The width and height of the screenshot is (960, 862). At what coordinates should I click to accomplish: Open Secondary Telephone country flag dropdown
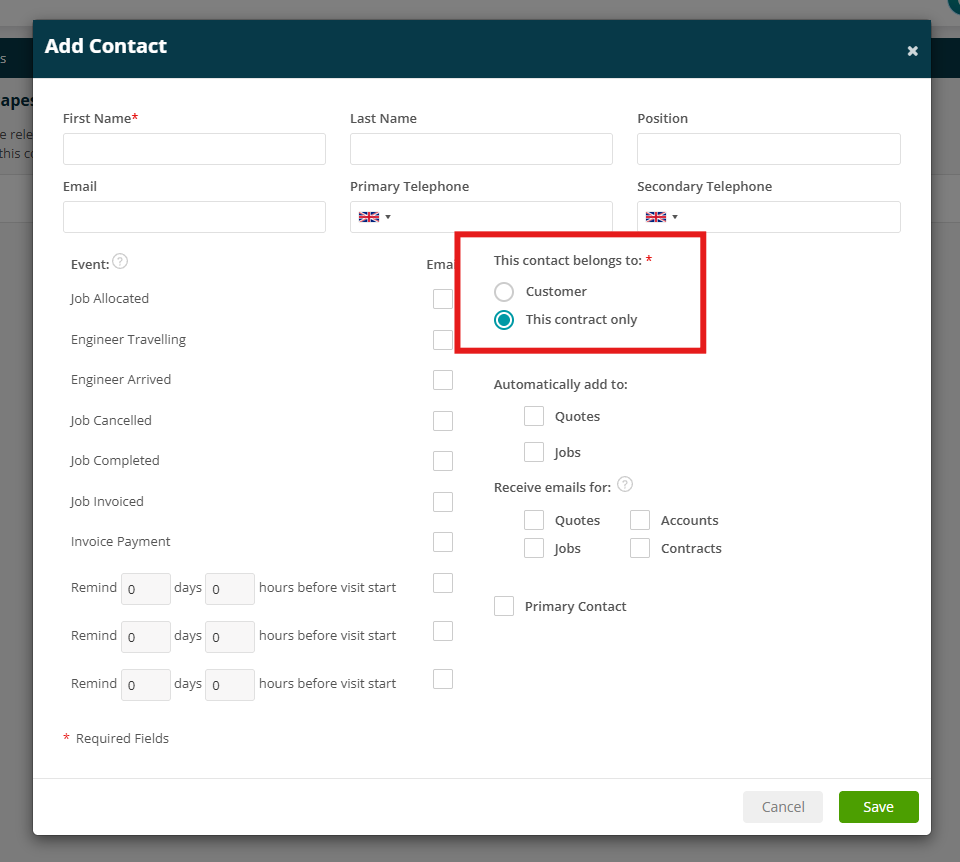662,217
